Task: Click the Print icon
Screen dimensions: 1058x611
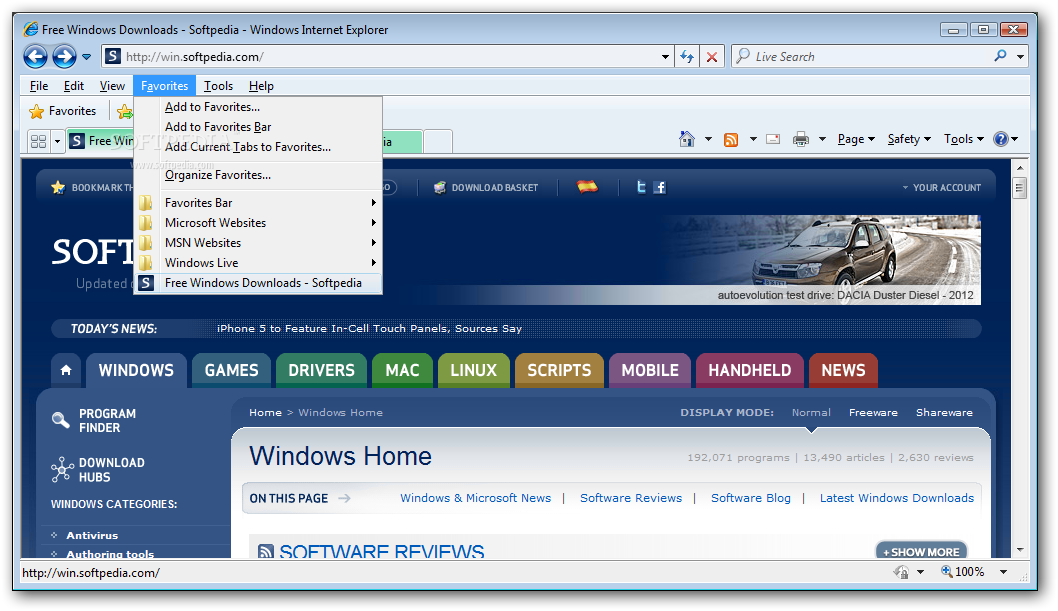Action: pos(801,139)
